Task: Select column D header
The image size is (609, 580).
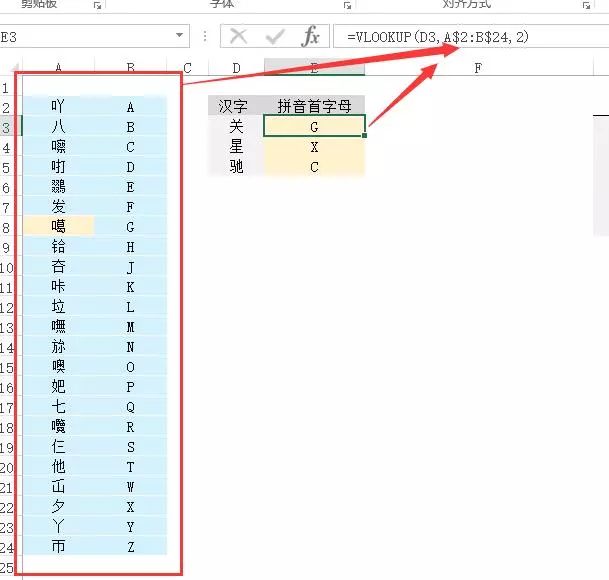Action: 236,68
